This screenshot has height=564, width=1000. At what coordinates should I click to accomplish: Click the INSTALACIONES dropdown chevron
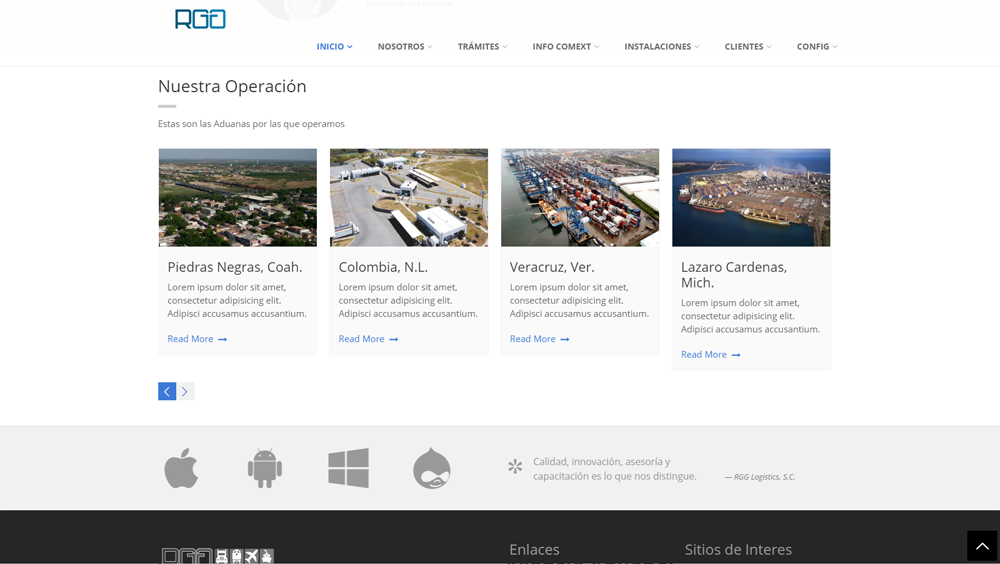click(x=696, y=47)
